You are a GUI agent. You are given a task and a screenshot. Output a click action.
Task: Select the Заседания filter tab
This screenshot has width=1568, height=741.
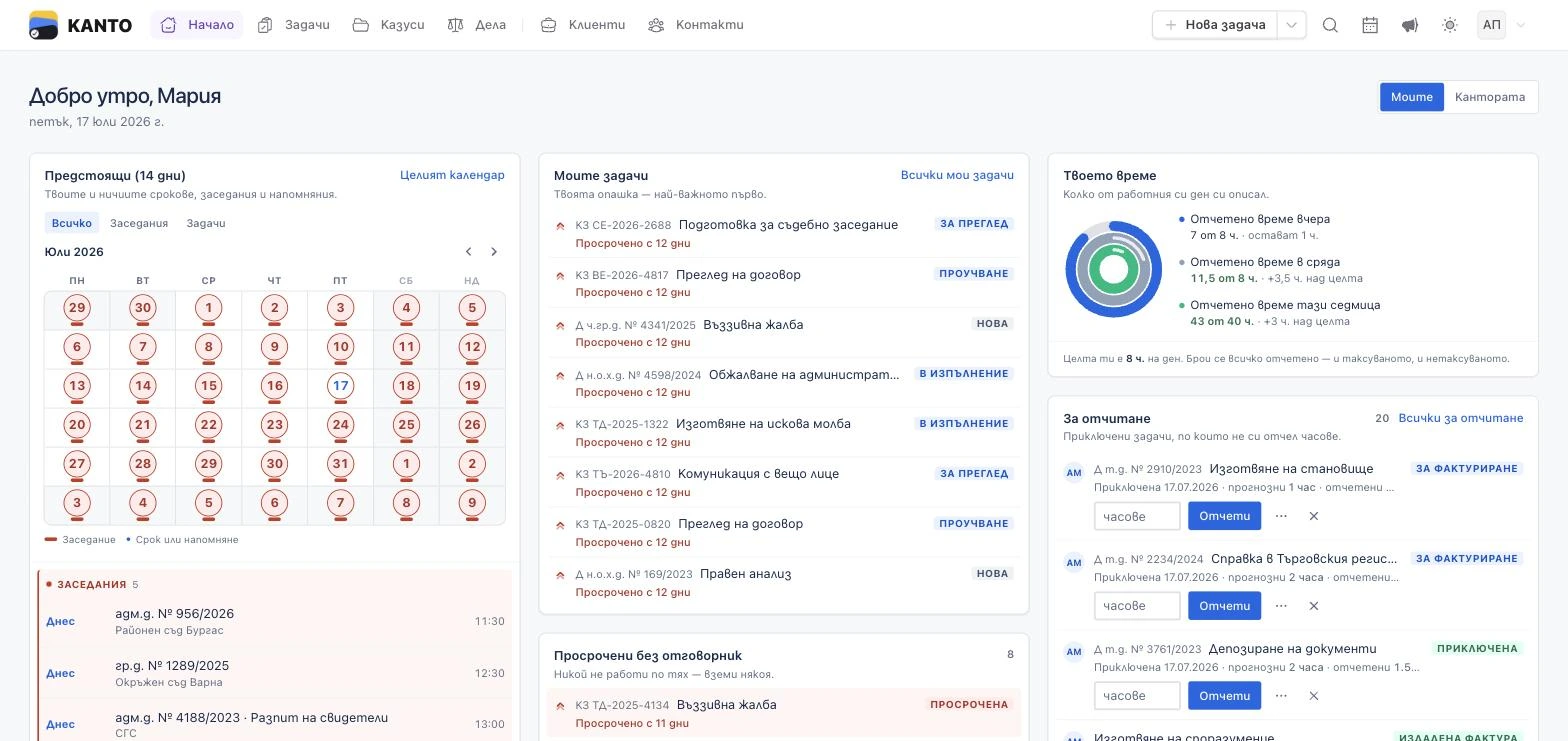click(x=139, y=223)
